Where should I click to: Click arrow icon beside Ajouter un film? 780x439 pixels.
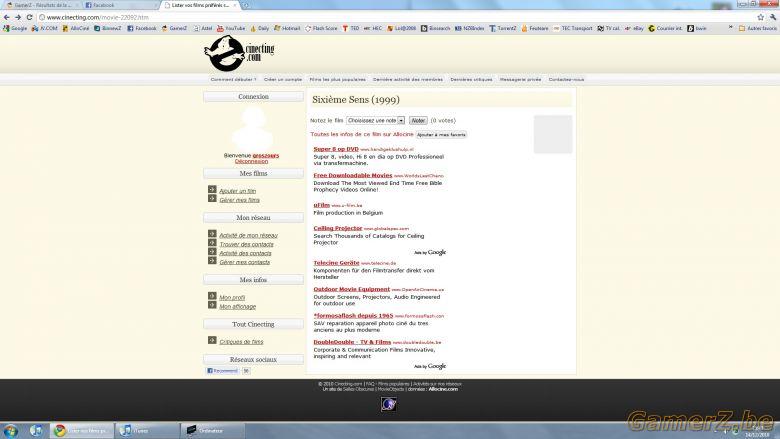pos(212,189)
